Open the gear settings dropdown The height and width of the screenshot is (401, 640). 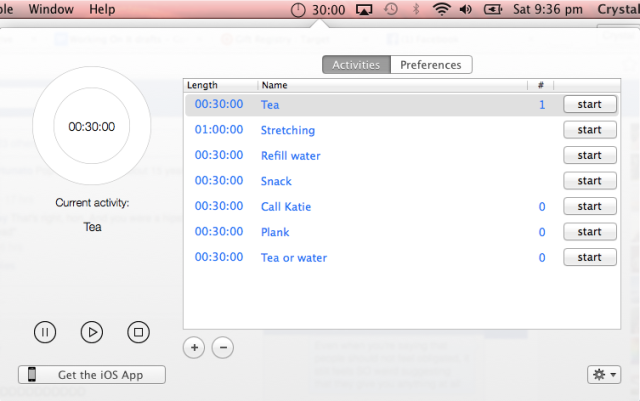click(604, 374)
